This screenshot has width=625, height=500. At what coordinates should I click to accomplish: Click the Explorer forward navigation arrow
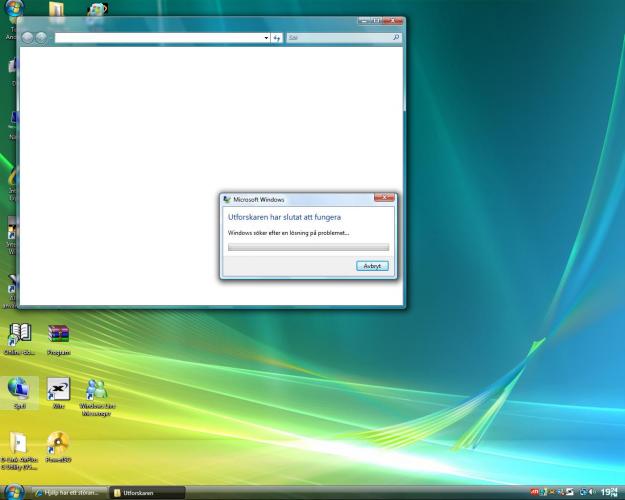pos(42,38)
